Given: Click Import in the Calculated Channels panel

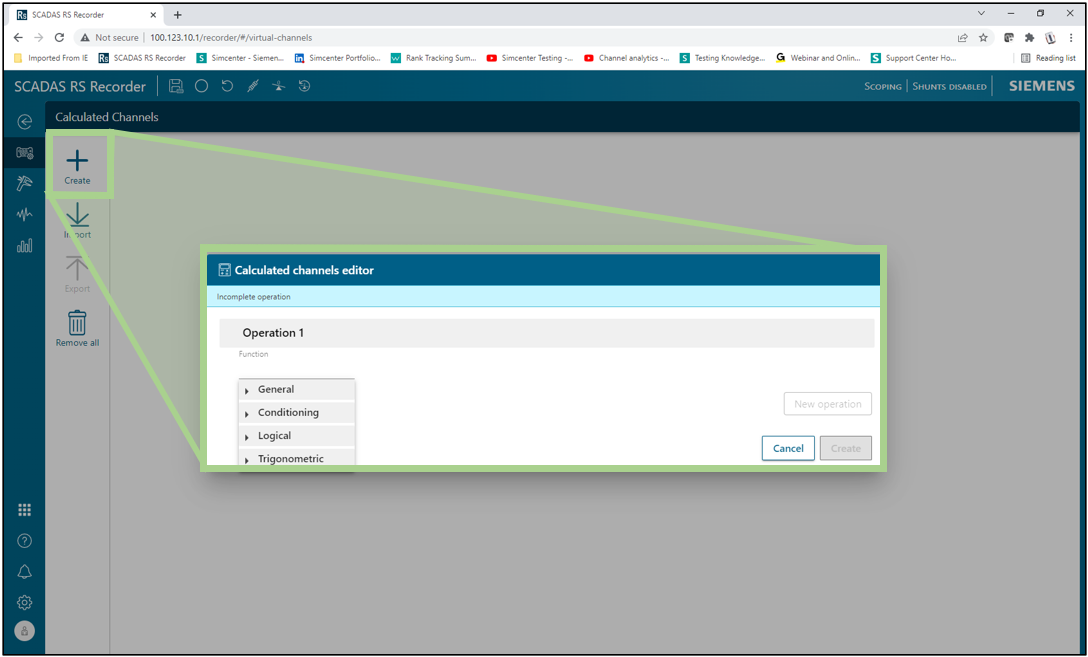Looking at the screenshot, I should (x=77, y=220).
